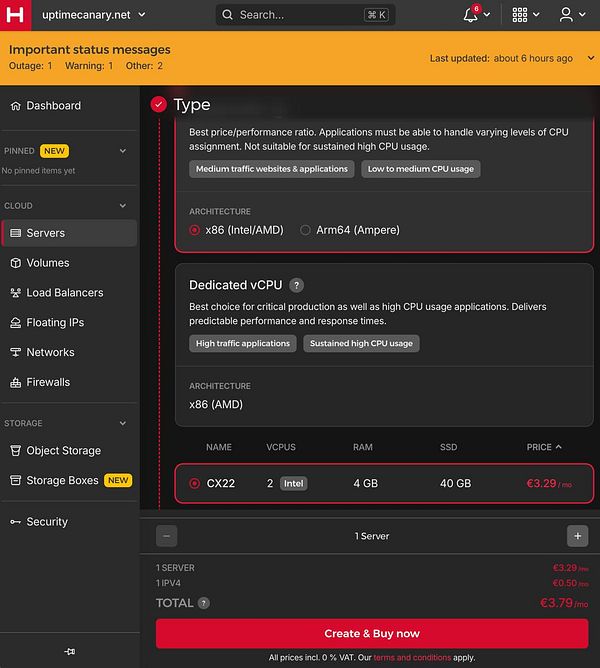
Task: Collapse the STORAGE section
Action: click(123, 423)
